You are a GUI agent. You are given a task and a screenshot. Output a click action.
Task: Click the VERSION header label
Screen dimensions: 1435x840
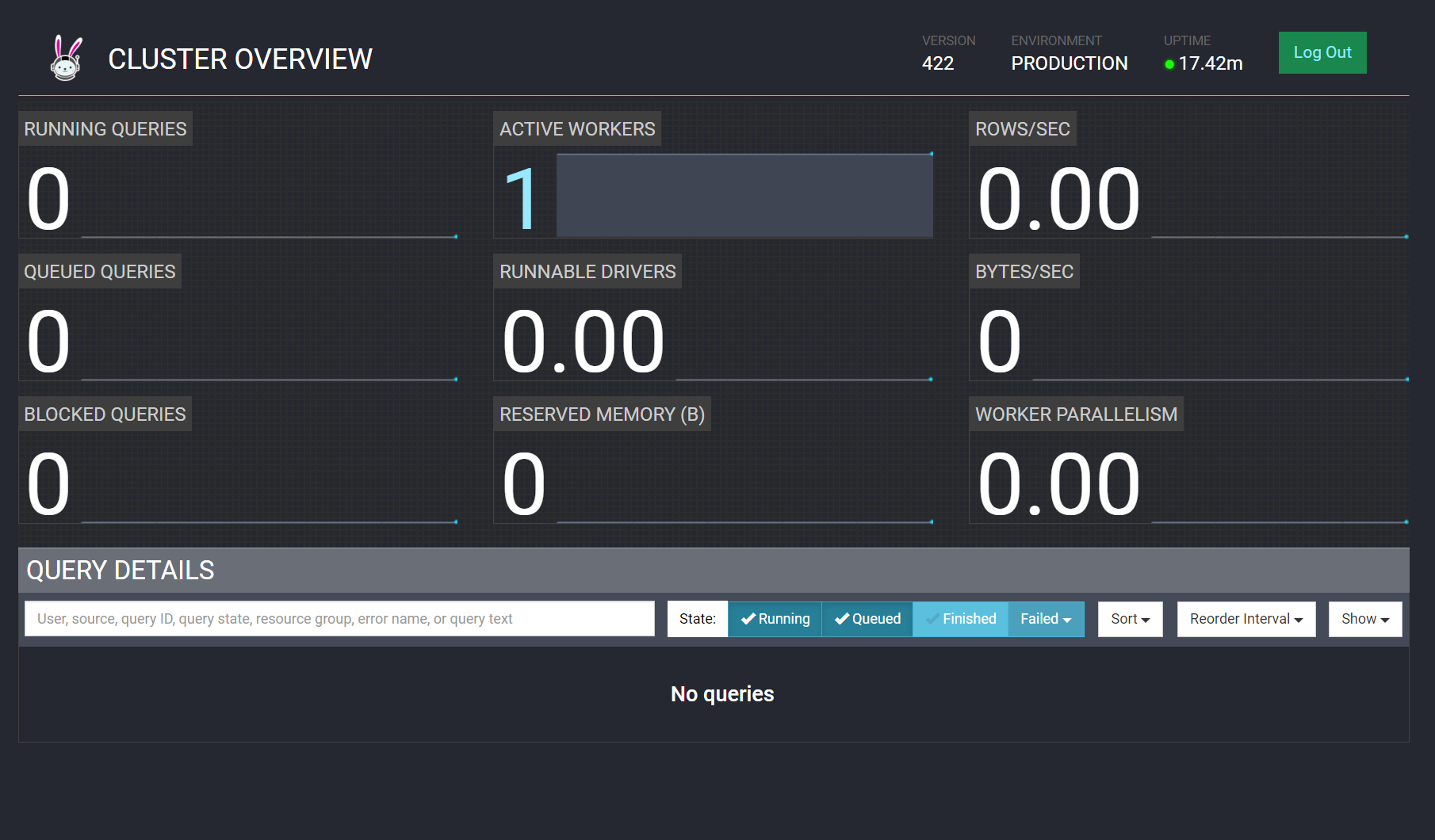coord(949,40)
